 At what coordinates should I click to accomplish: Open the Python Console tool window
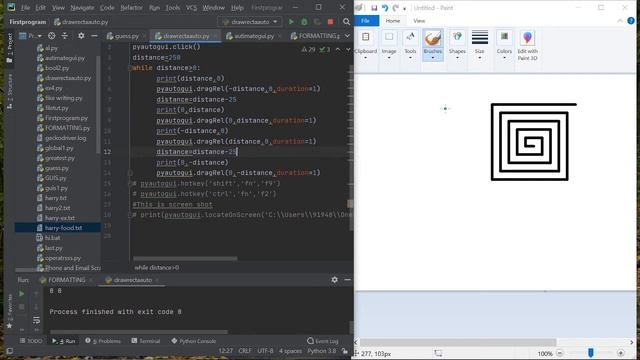click(193, 341)
